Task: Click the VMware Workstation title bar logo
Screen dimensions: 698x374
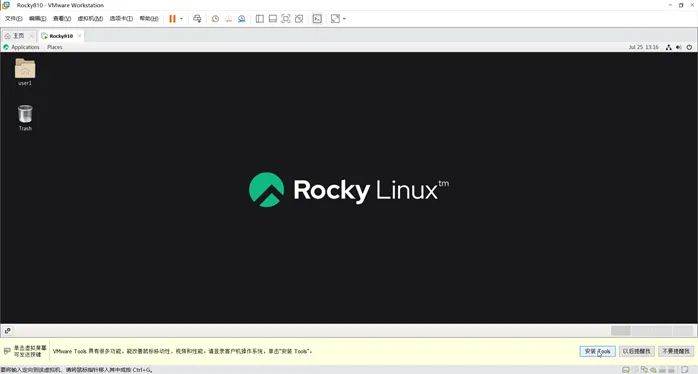Action: click(x=6, y=5)
